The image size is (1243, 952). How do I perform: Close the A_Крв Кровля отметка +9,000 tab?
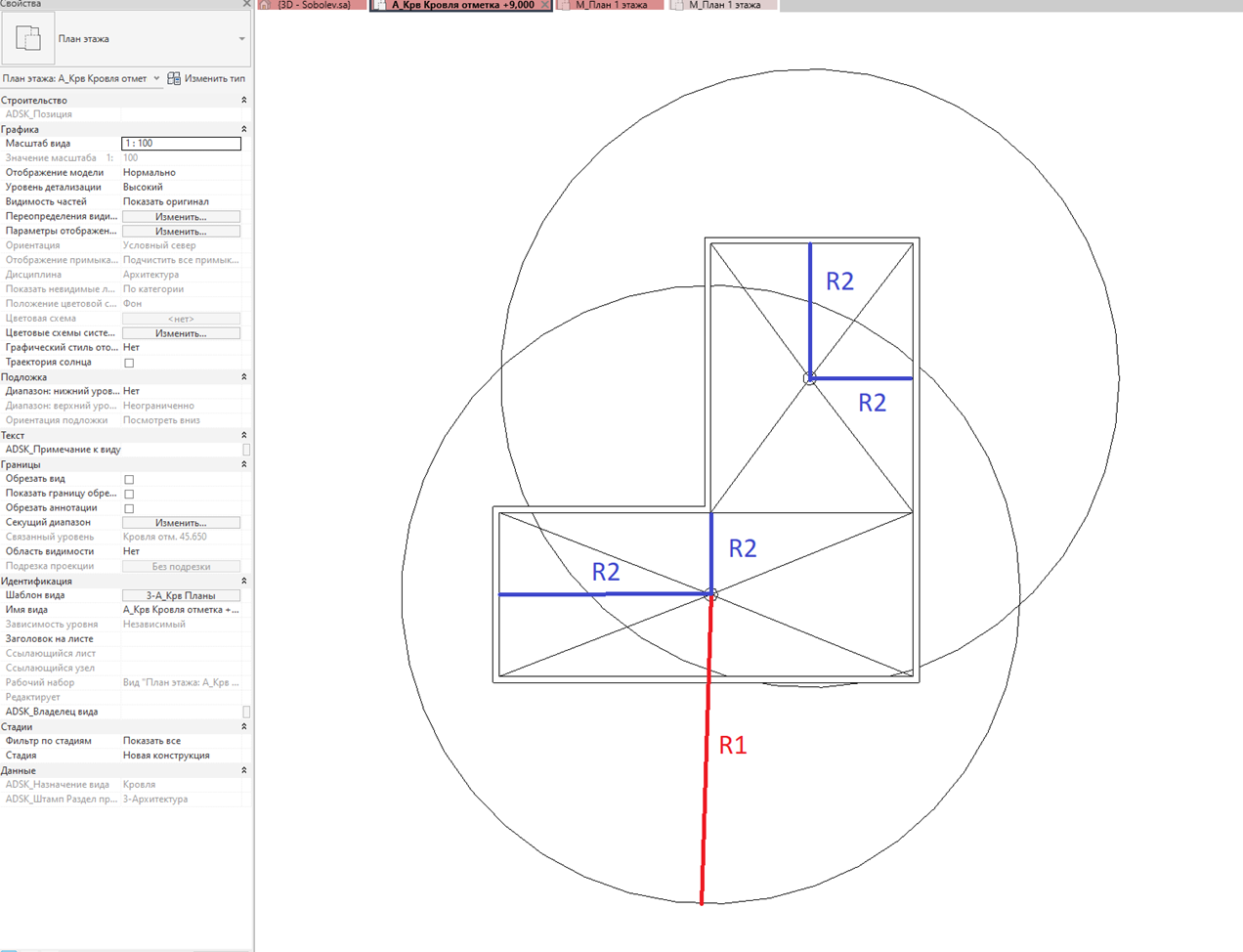(544, 5)
